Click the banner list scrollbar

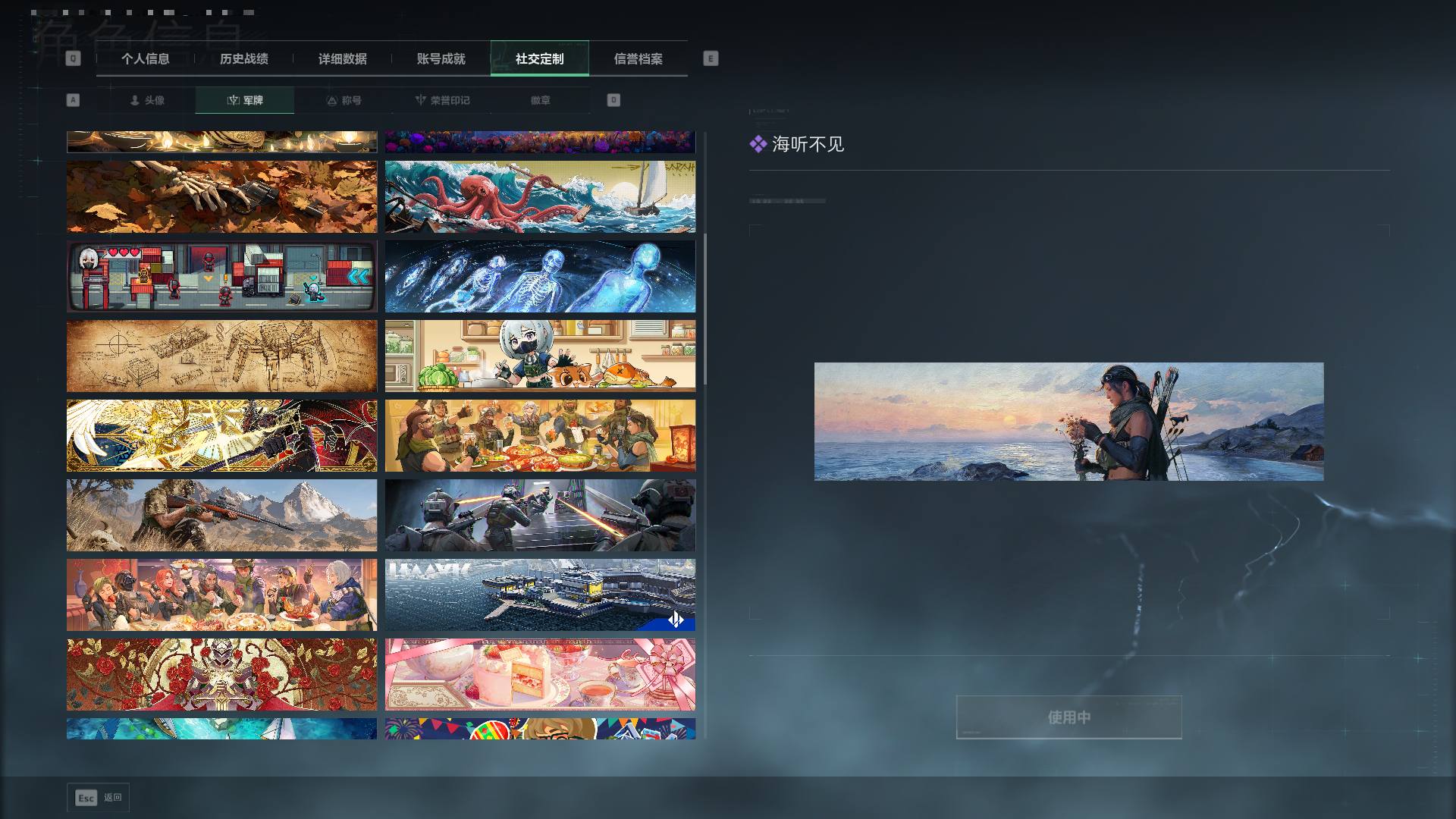click(x=705, y=308)
